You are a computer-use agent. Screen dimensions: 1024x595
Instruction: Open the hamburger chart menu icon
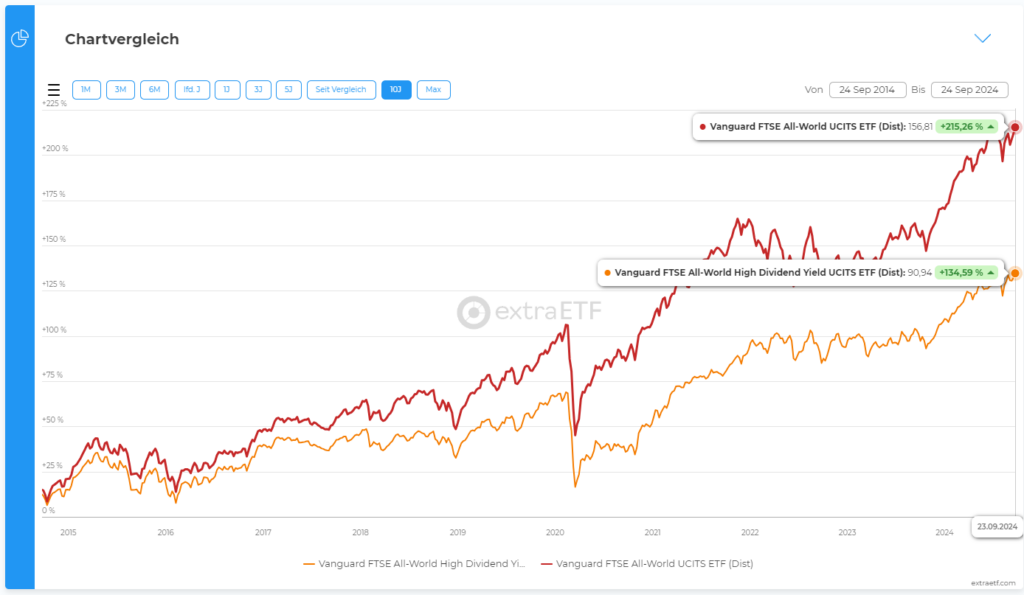point(54,89)
